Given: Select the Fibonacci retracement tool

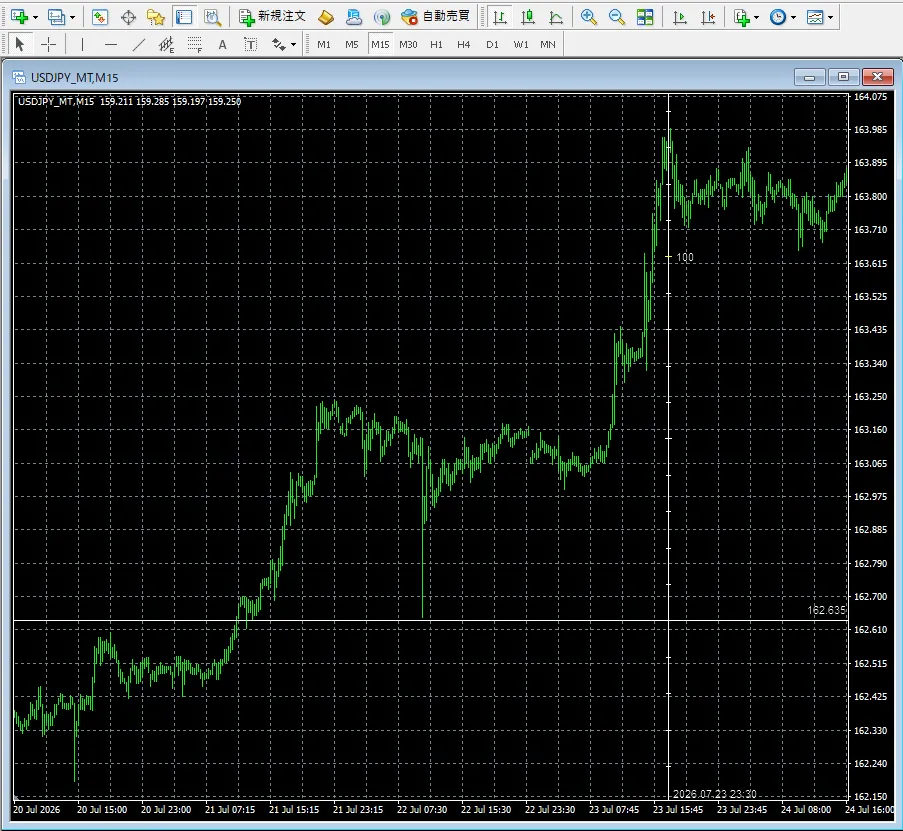Looking at the screenshot, I should (195, 44).
